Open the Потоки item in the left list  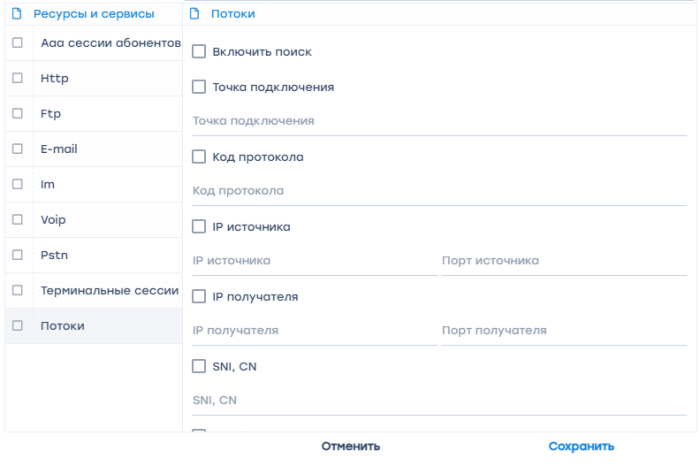pos(94,326)
